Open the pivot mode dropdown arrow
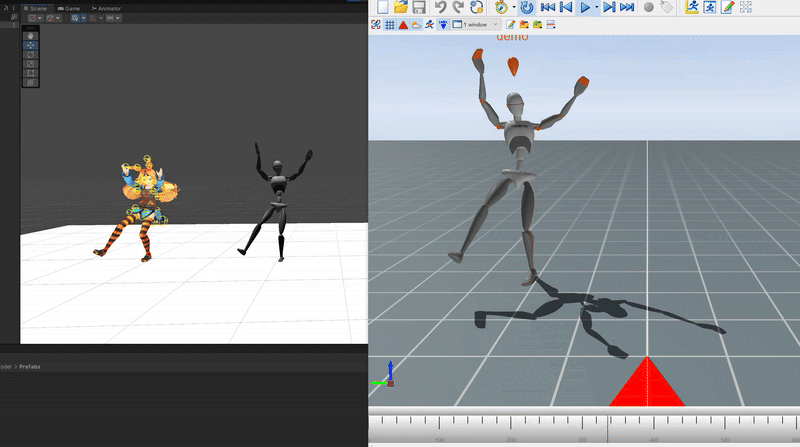The width and height of the screenshot is (800, 447). (40, 18)
